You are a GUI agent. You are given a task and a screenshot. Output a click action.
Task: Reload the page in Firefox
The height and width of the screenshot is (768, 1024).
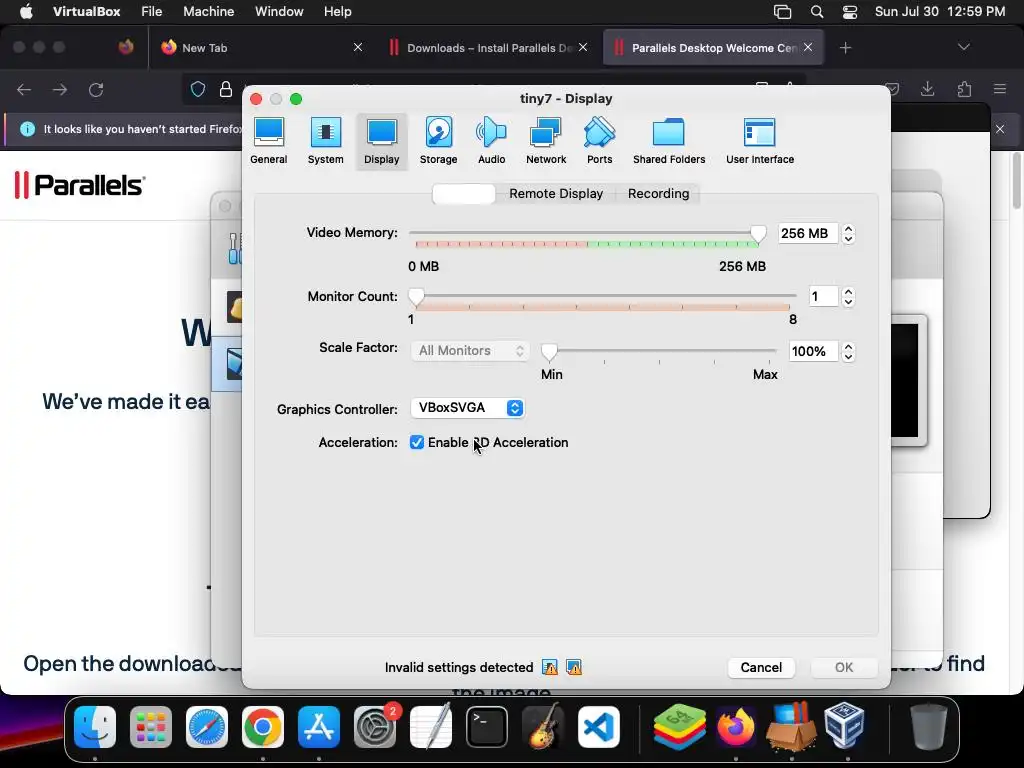coord(96,89)
